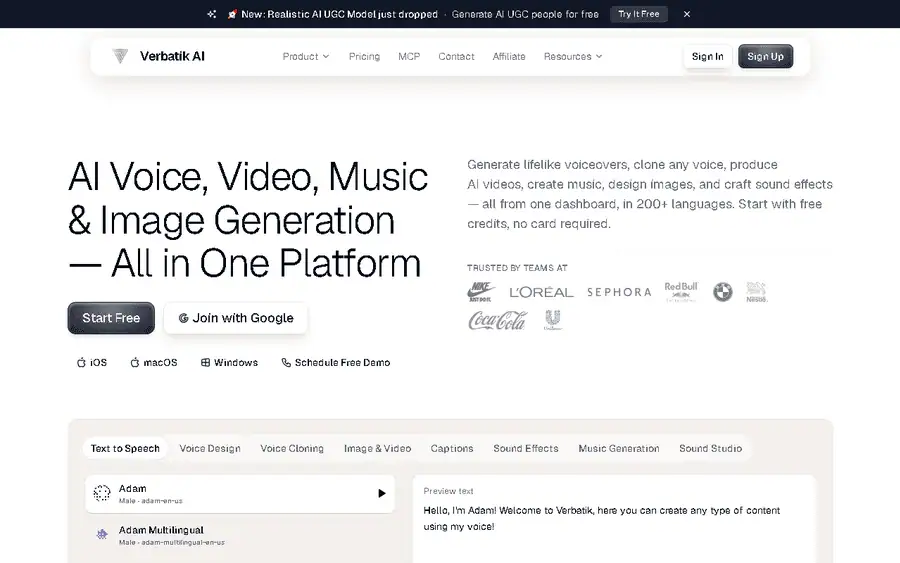This screenshot has height=563, width=900.
Task: Click the Try It Free banner button
Action: 639,14
